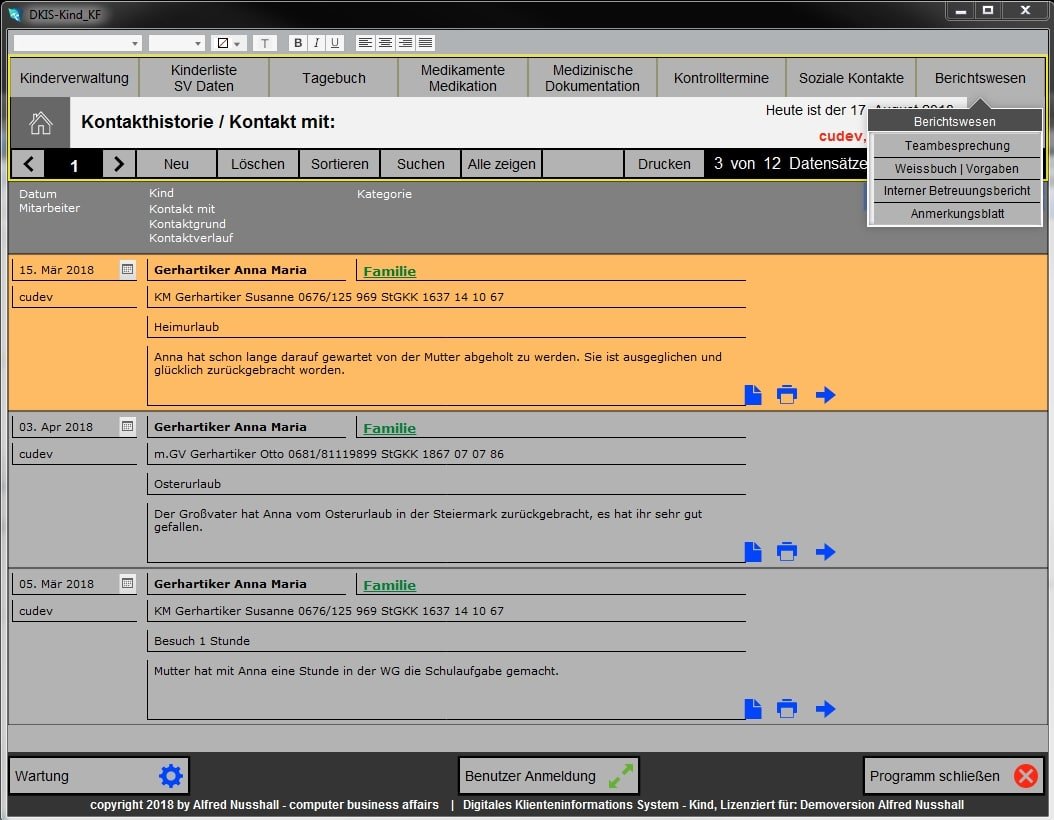Open the Tagebuch tab
Image resolution: width=1054 pixels, height=820 pixels.
coord(334,78)
